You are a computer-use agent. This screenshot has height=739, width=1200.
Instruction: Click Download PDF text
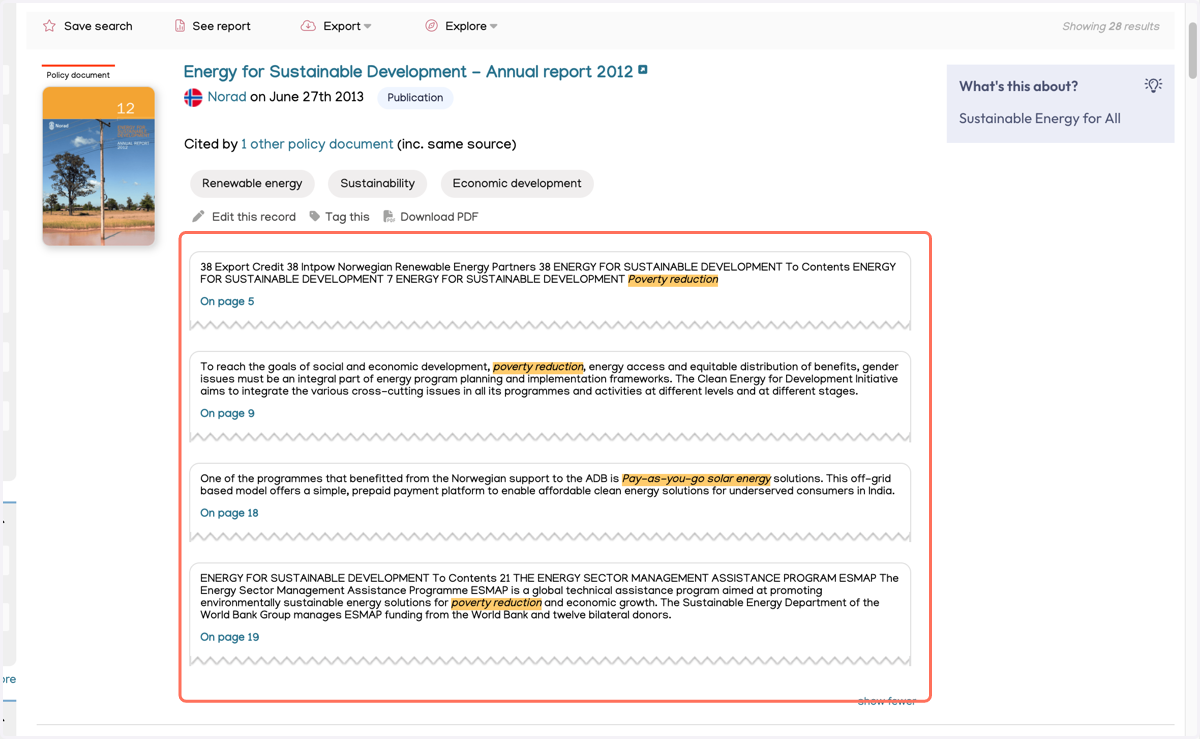pos(439,217)
